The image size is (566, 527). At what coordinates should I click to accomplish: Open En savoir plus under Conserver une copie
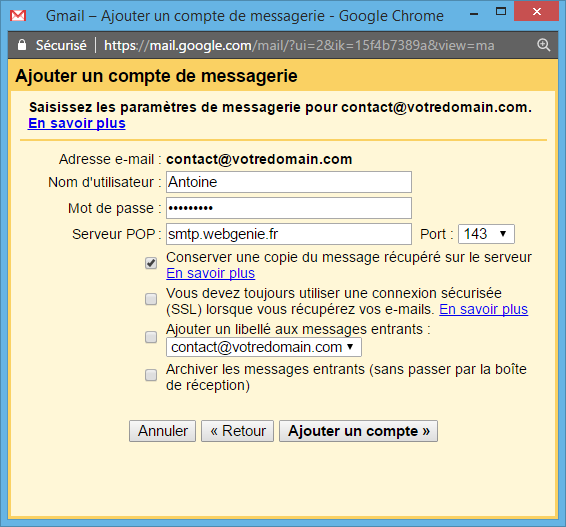[x=210, y=273]
